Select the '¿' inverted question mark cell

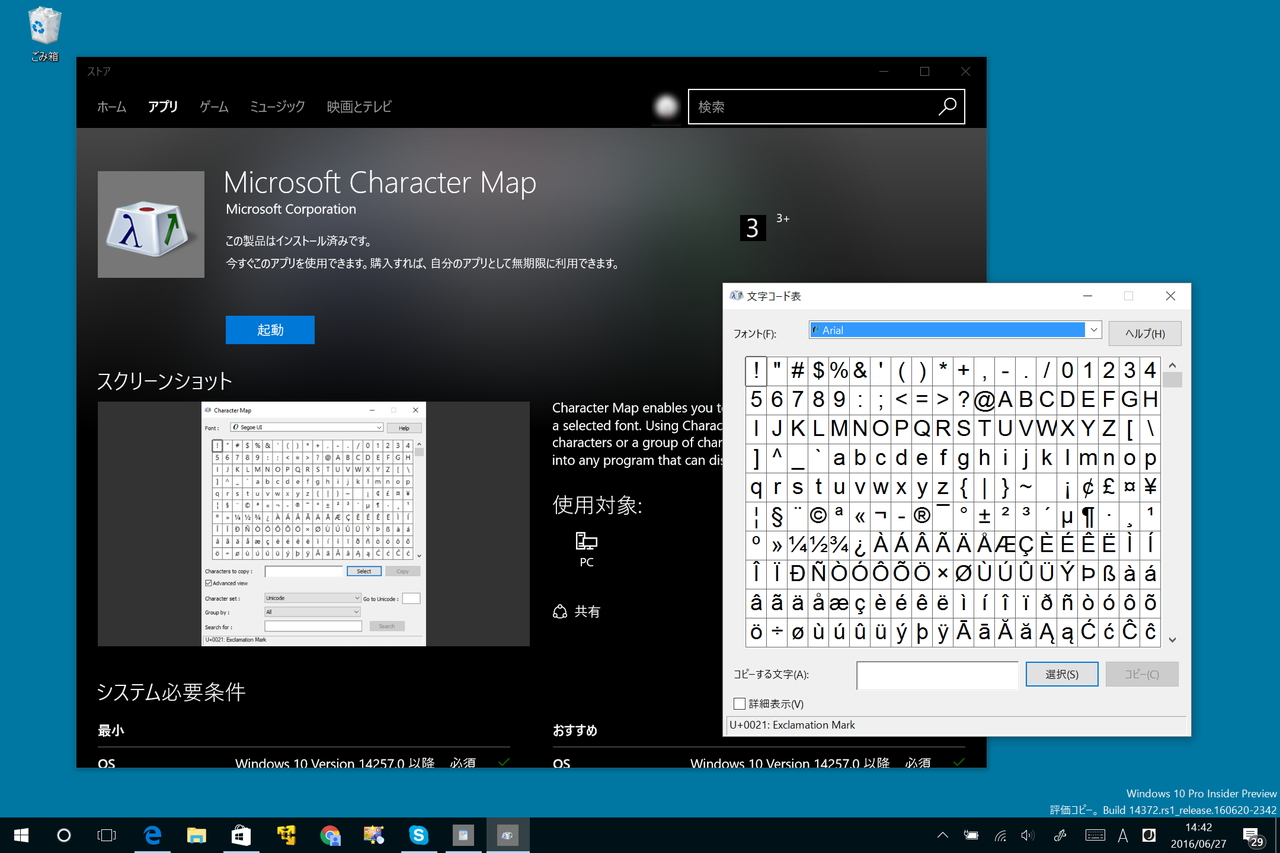point(860,545)
